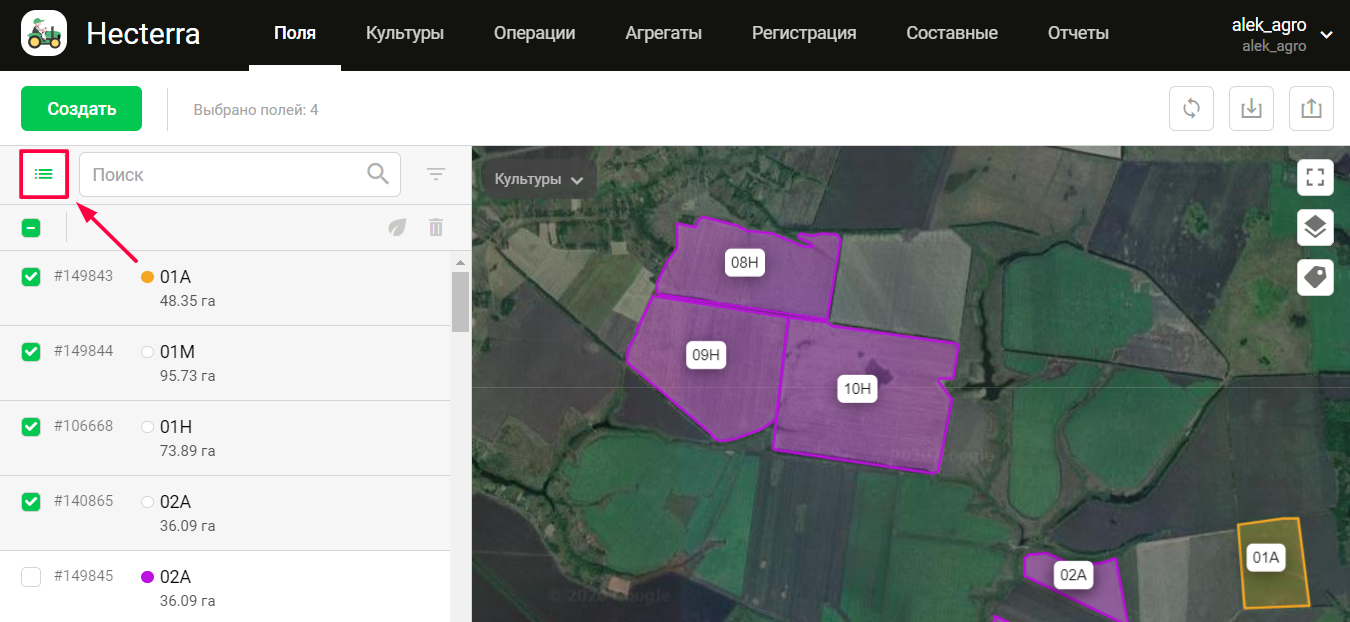This screenshot has height=622, width=1350.
Task: Open the Отчеты tab
Action: click(x=1078, y=33)
